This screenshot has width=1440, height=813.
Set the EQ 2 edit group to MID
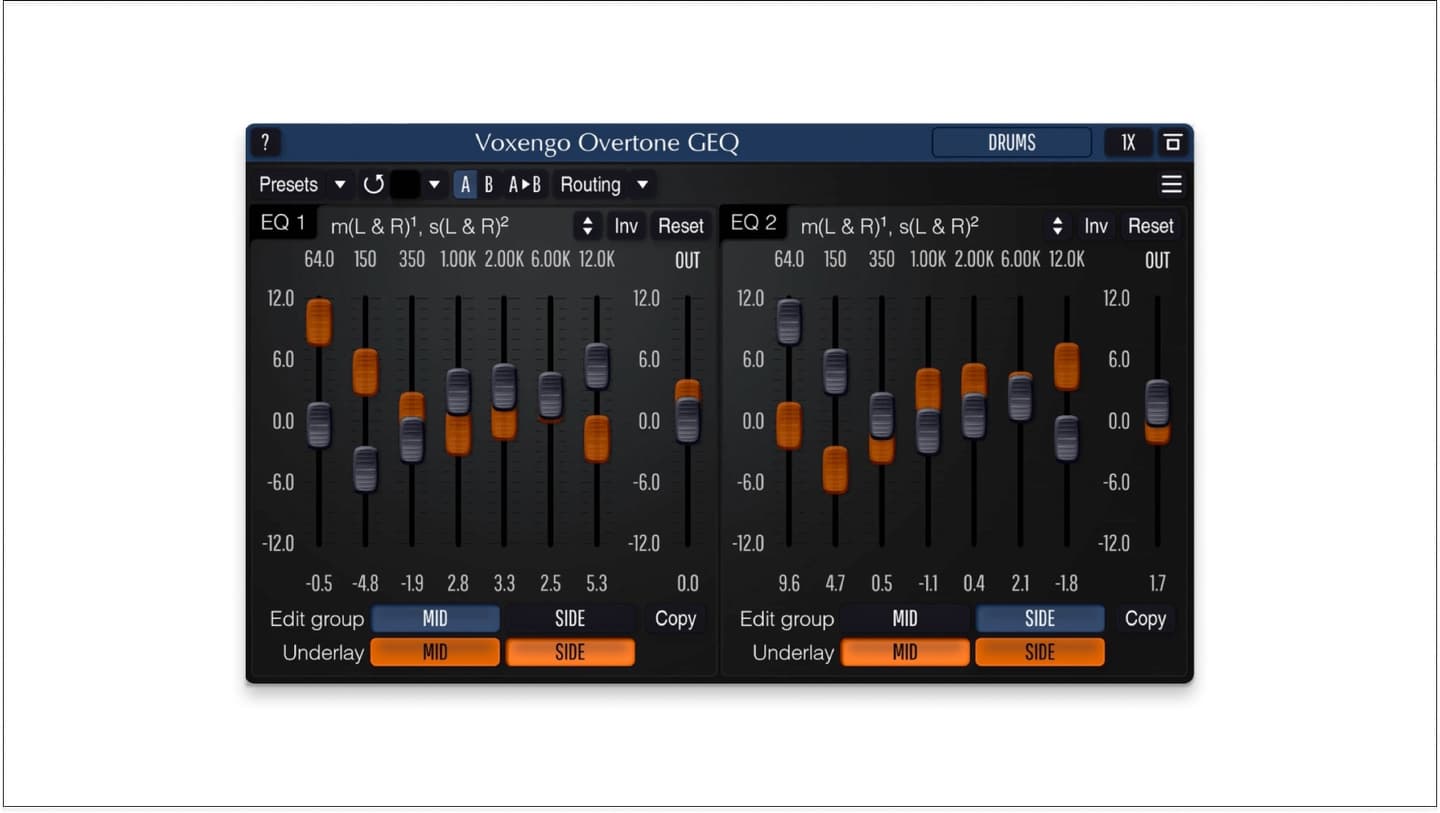(x=905, y=619)
